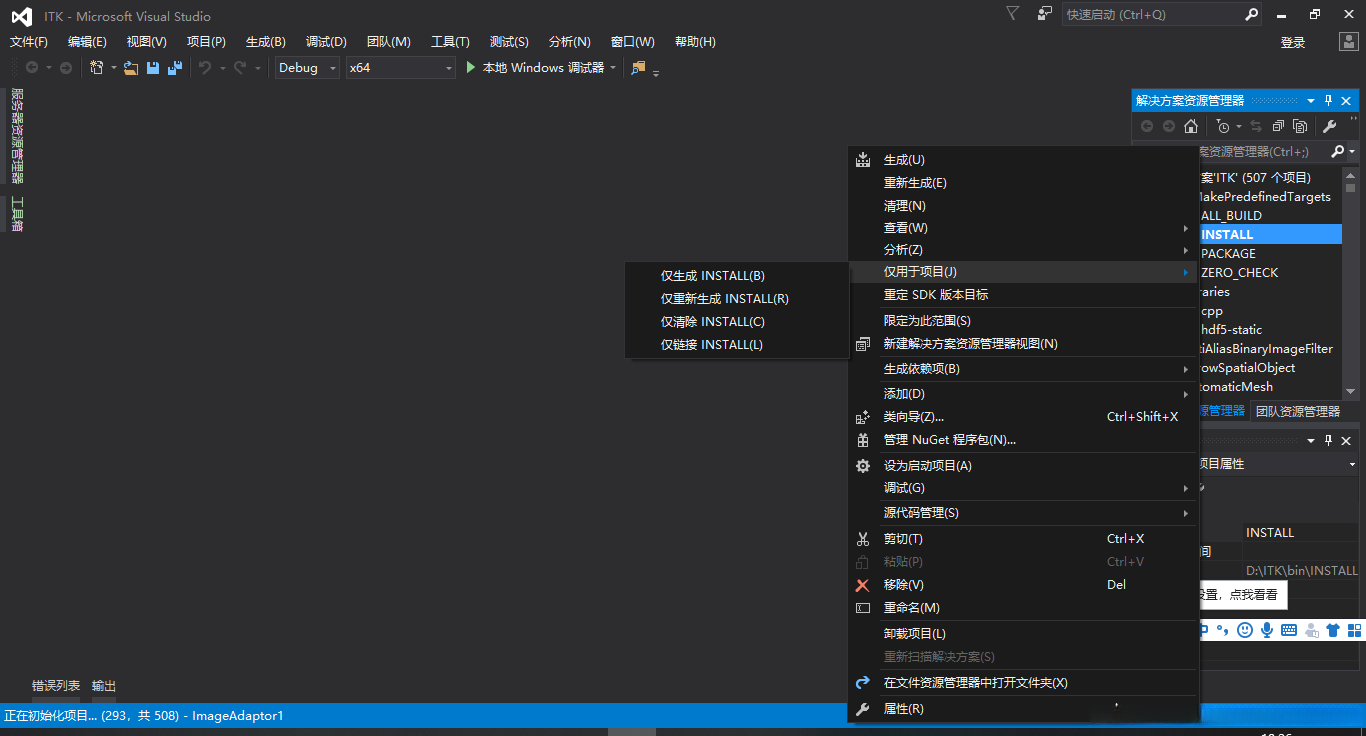Screen dimensions: 1366x736
Task: Click the collapse all icon in Solution Explorer
Action: coord(1278,126)
